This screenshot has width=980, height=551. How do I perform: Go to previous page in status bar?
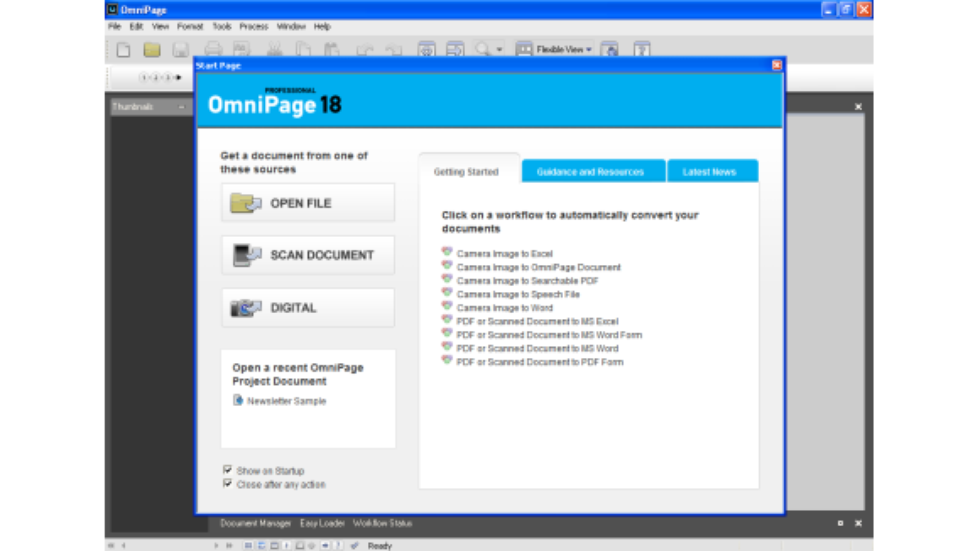(x=124, y=545)
